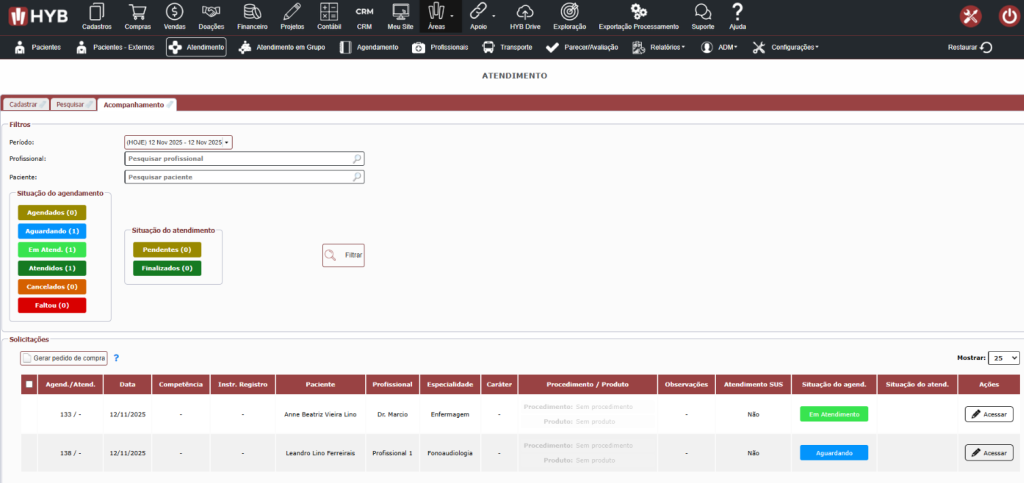The image size is (1024, 483).
Task: Open the Período date range dropdown
Action: (178, 142)
